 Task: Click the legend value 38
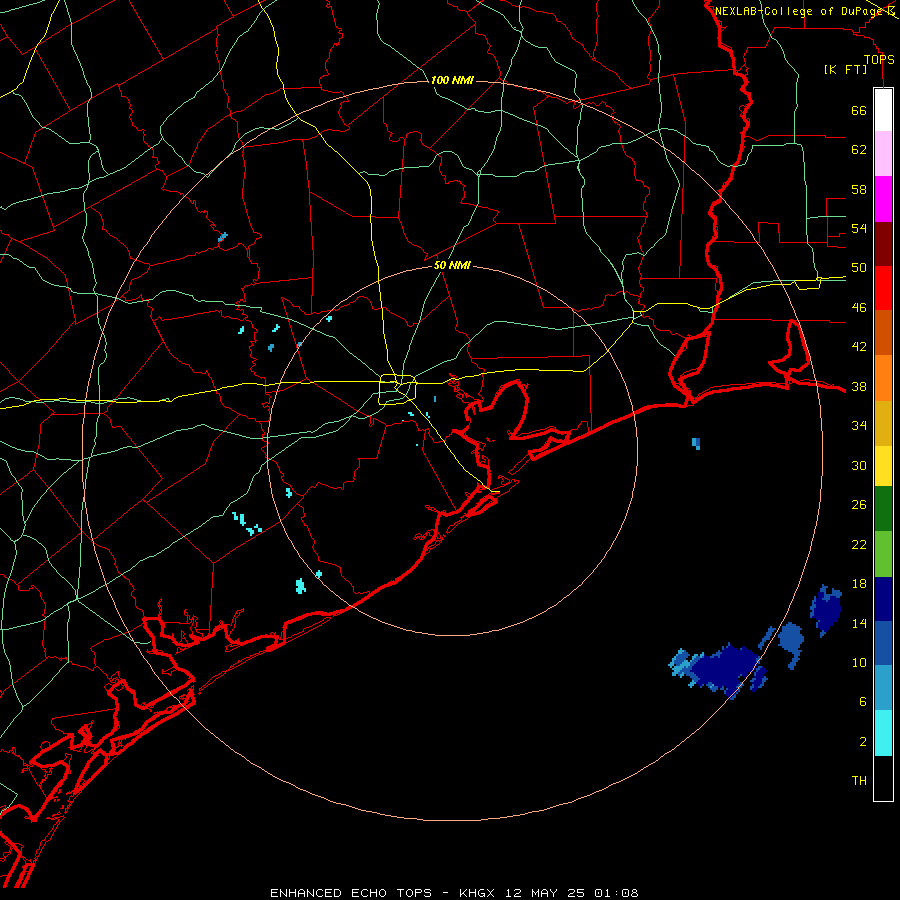[x=859, y=387]
